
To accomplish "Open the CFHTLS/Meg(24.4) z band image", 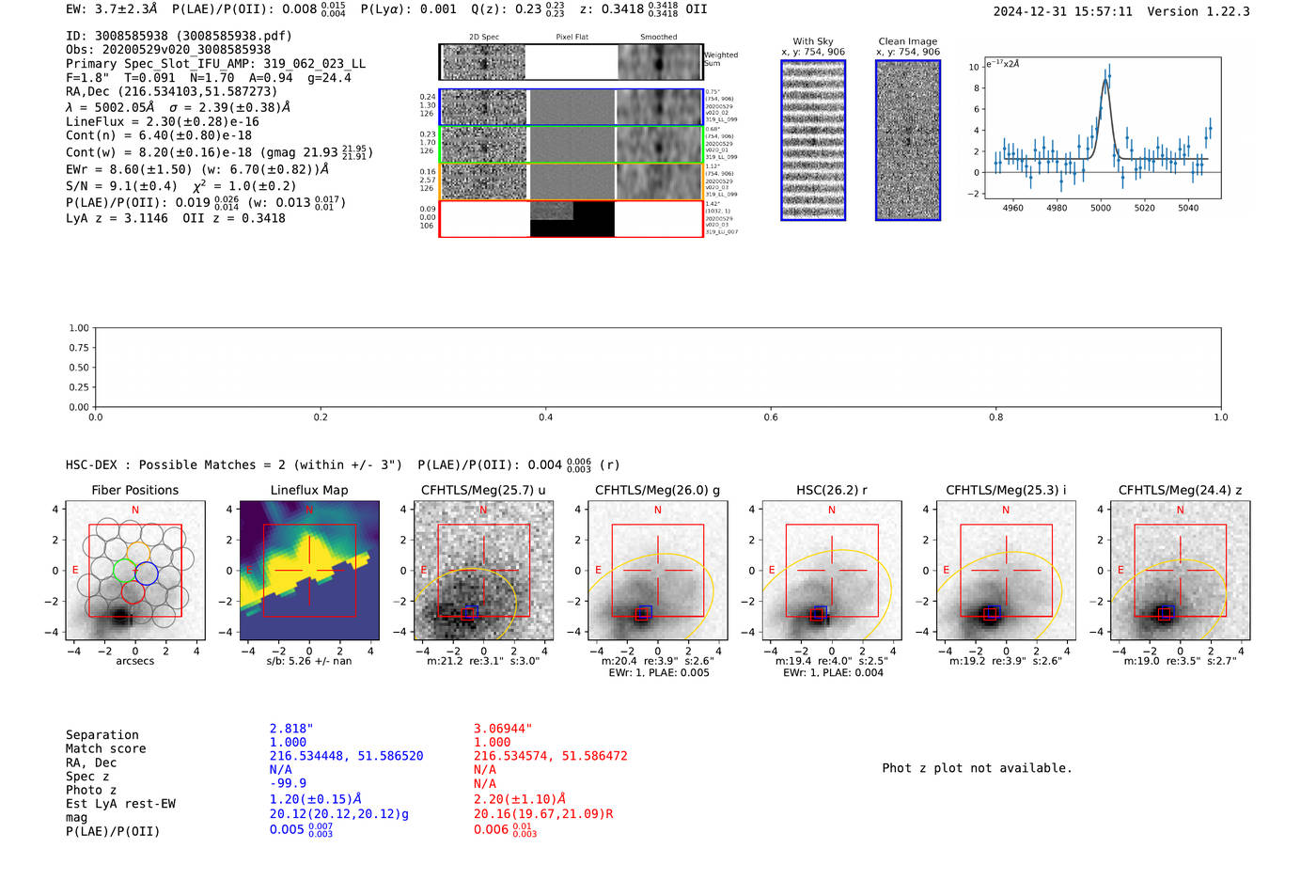I will pos(1180,570).
